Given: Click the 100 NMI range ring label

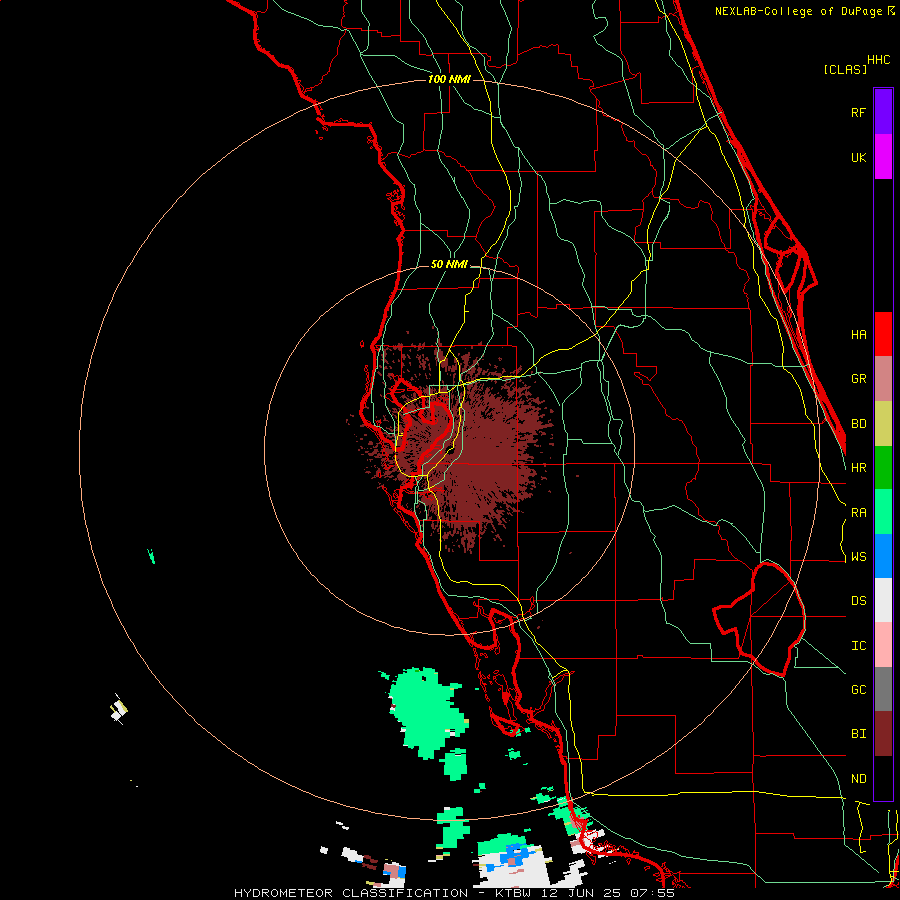Looking at the screenshot, I should click(x=449, y=79).
